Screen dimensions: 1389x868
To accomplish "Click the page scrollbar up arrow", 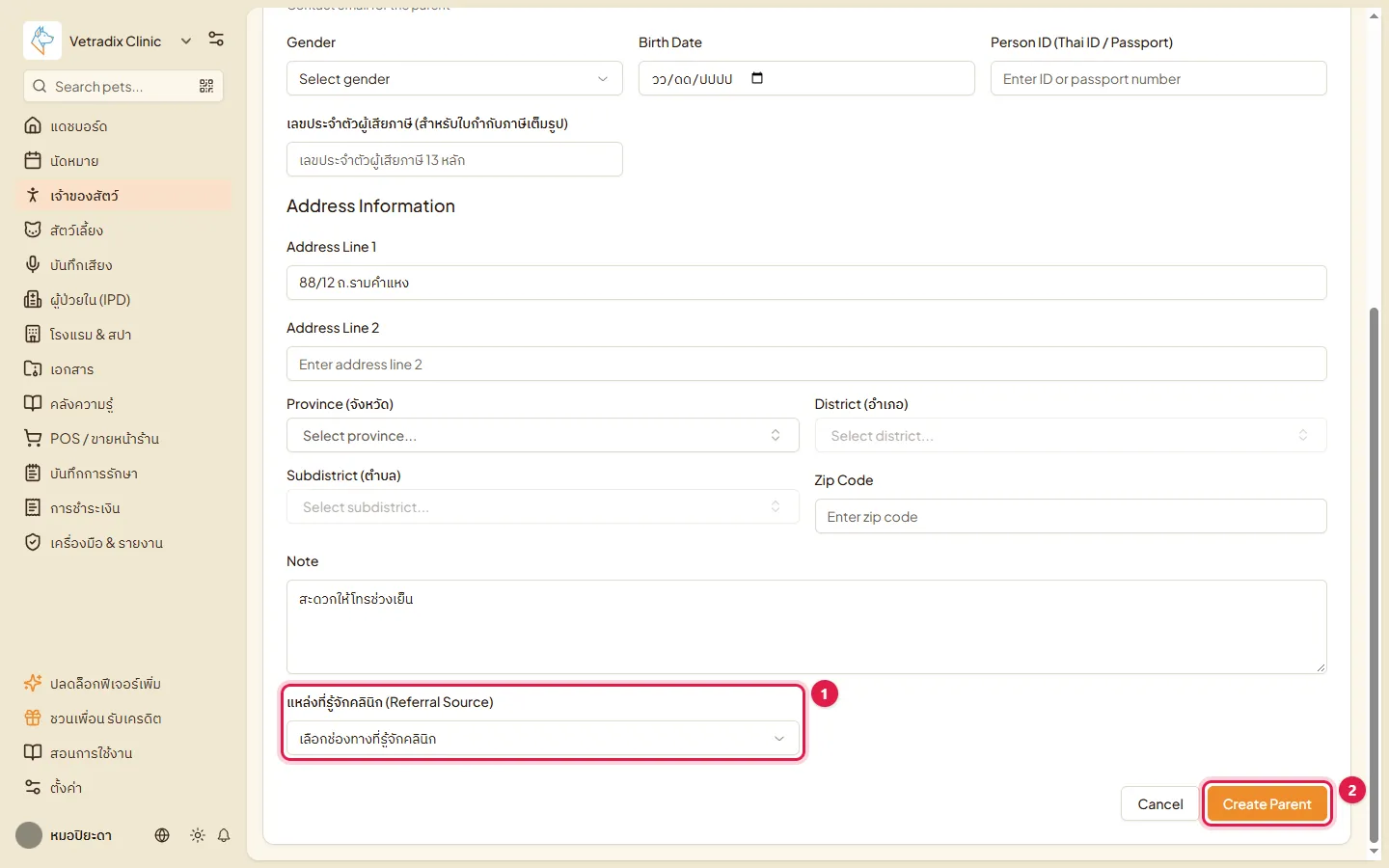I will tap(1375, 15).
